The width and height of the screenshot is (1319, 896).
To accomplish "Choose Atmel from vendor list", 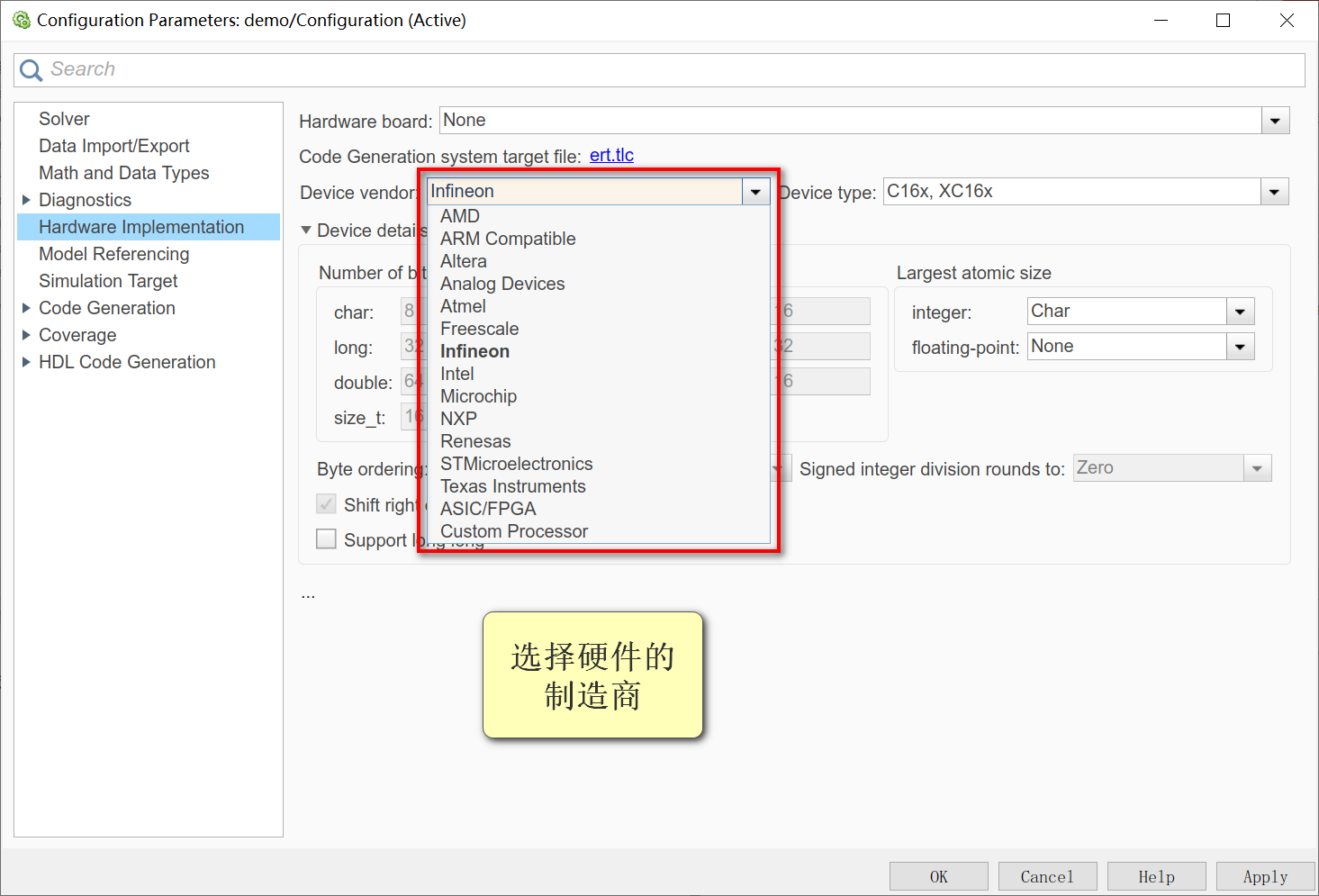I will [463, 306].
